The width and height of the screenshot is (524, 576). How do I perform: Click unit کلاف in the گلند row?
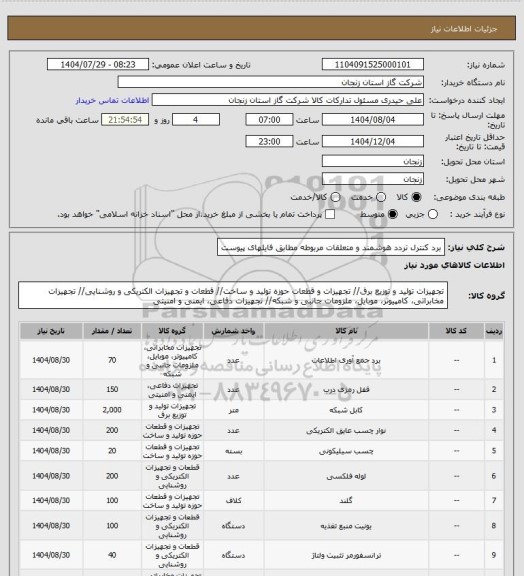(x=233, y=501)
